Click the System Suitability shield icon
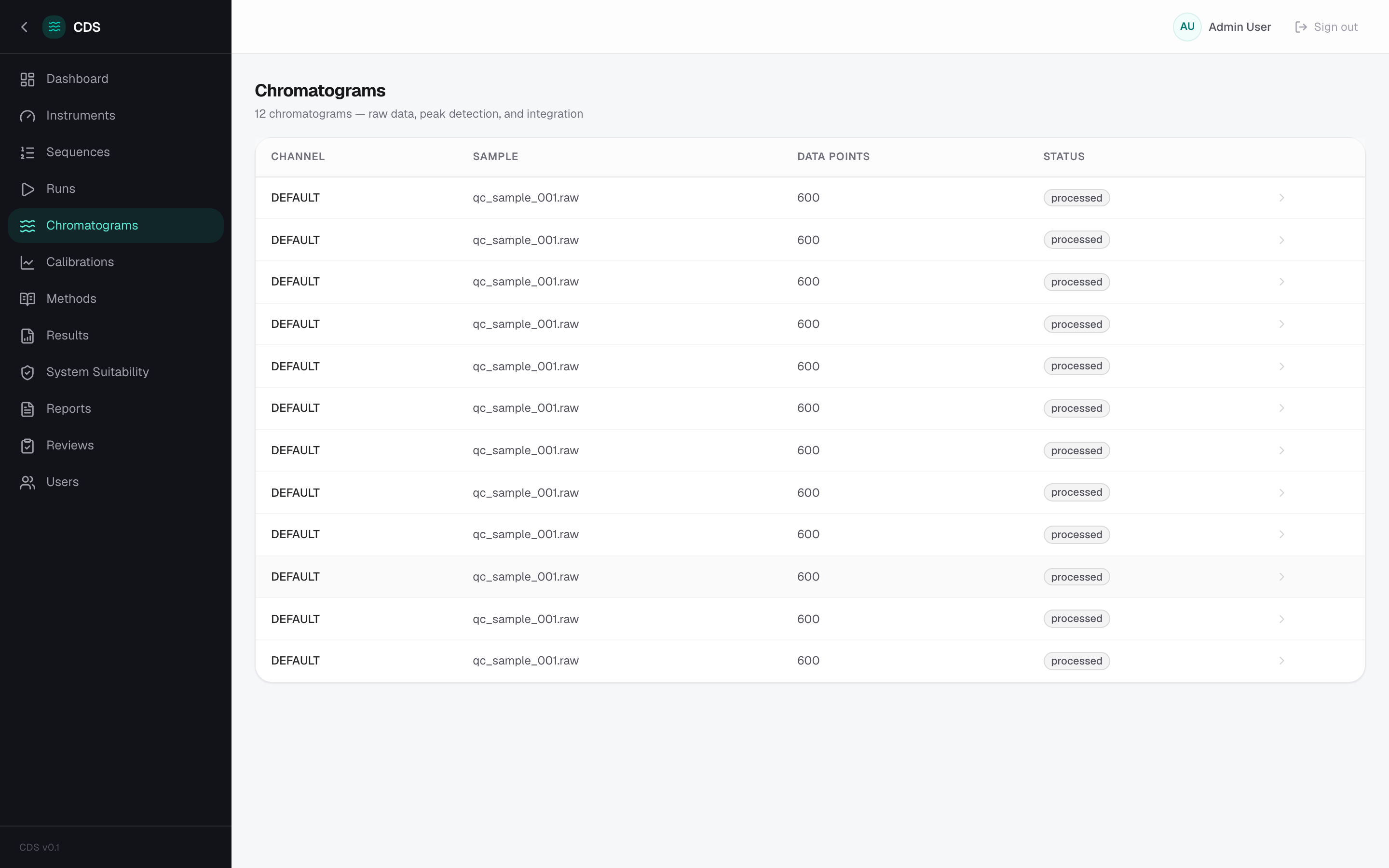 coord(27,373)
